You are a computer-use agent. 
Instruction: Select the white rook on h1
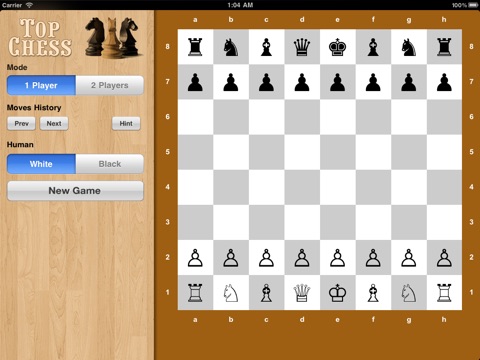pos(444,293)
